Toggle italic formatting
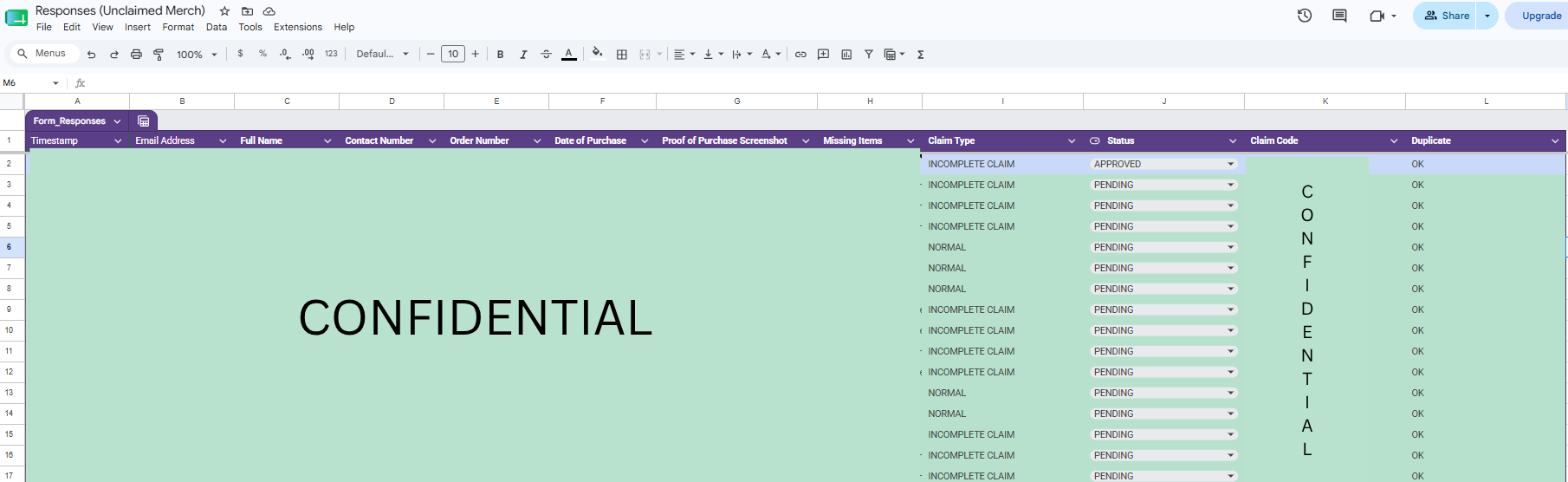The width and height of the screenshot is (1568, 482). 523,54
